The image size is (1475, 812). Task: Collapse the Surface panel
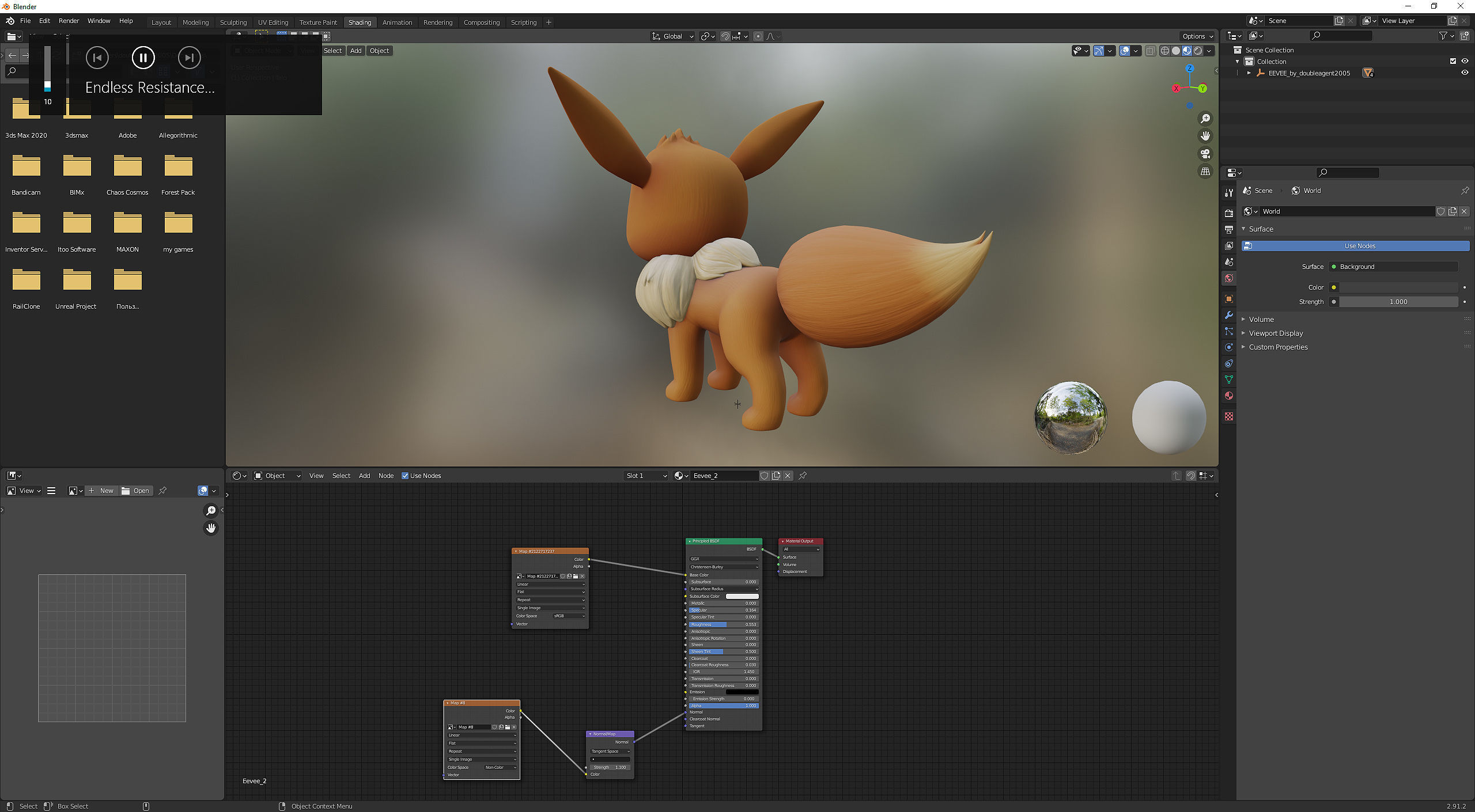click(x=1261, y=229)
